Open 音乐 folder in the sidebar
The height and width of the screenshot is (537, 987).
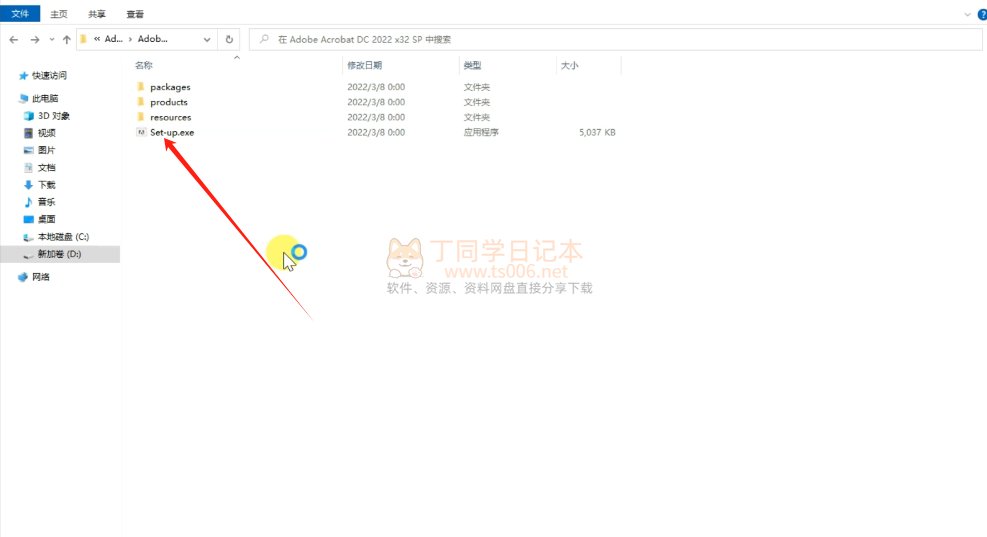tap(47, 201)
